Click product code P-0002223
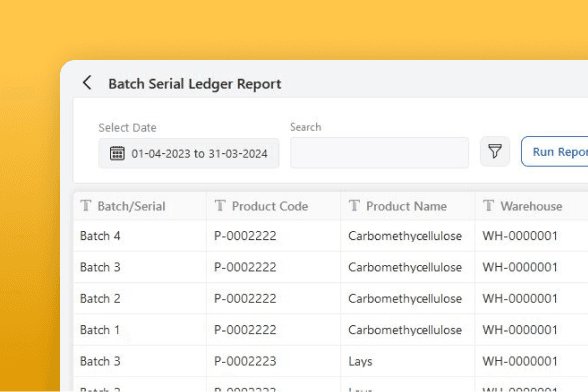The width and height of the screenshot is (588, 392). (245, 361)
